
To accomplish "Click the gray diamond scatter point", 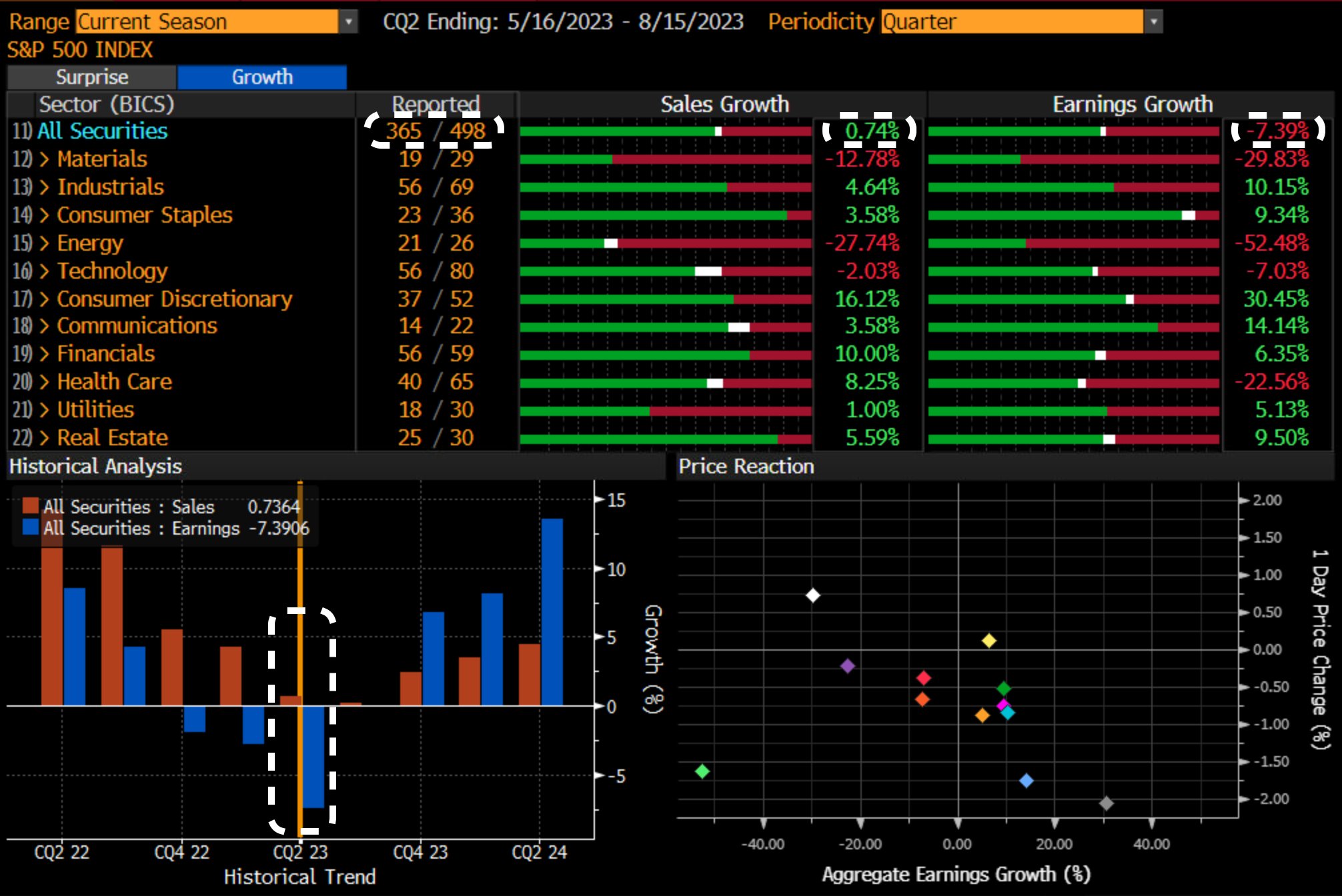I will click(1106, 803).
